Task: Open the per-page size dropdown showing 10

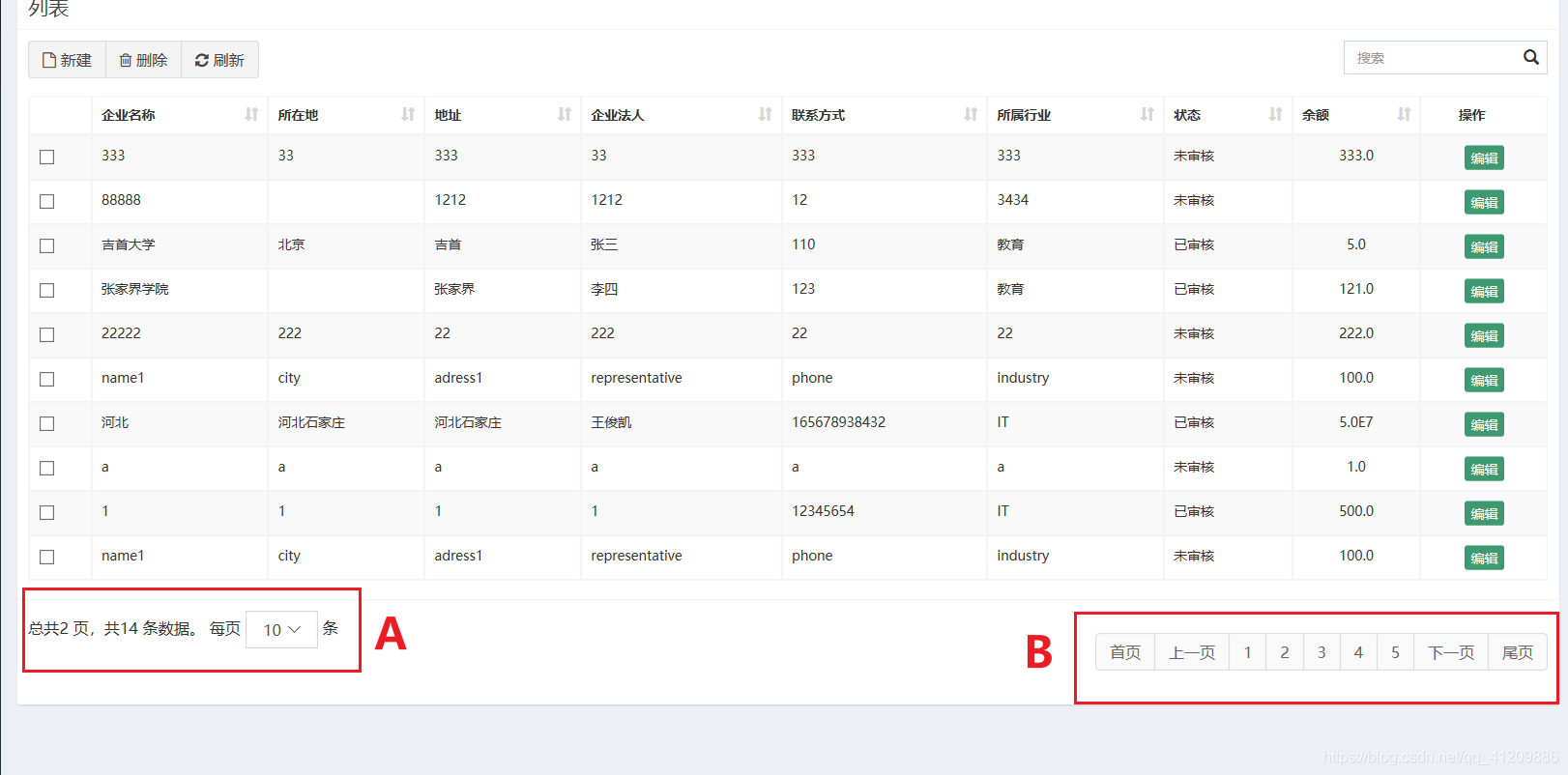Action: [281, 629]
